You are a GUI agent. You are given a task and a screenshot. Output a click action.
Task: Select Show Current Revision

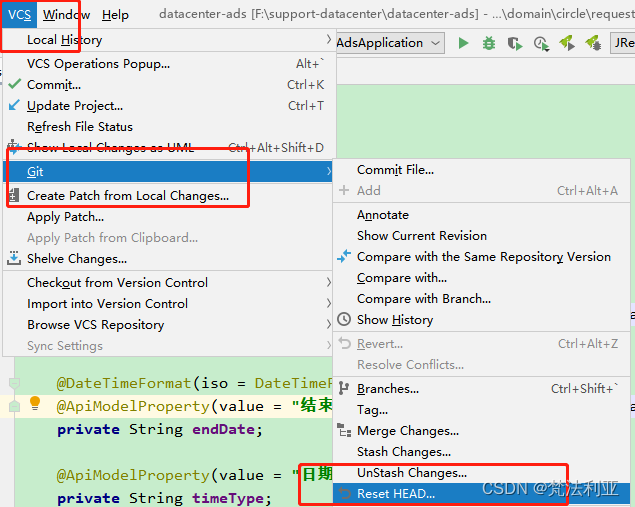pyautogui.click(x=482, y=236)
